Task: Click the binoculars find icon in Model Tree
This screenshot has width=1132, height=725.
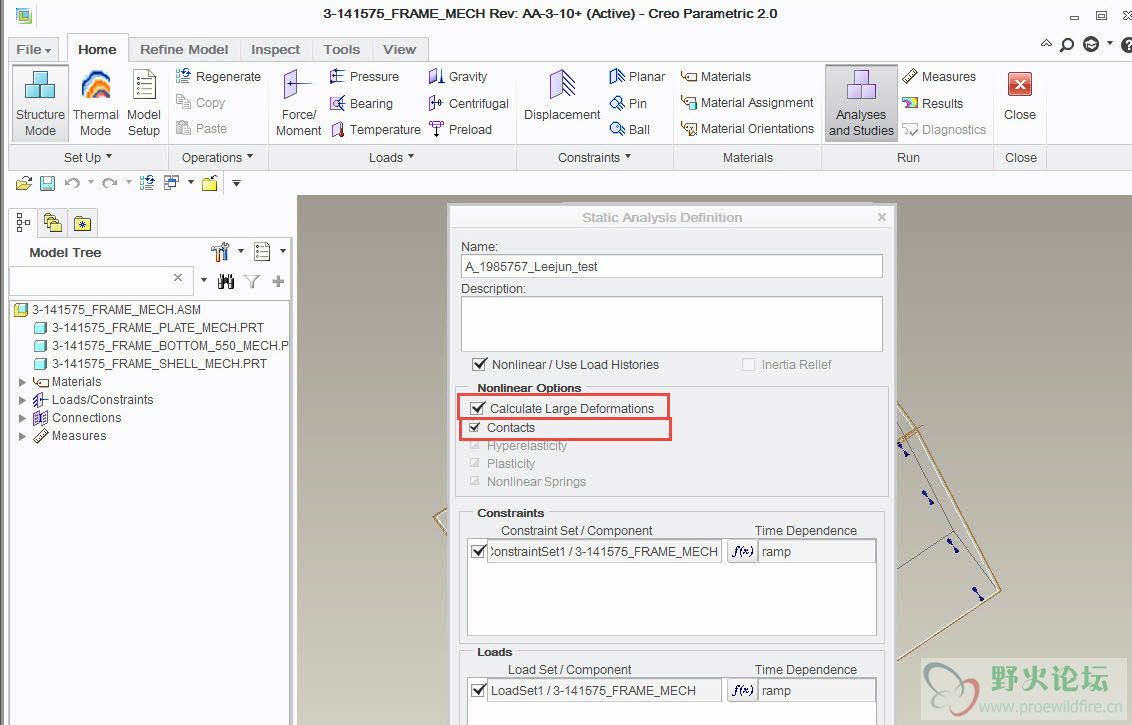Action: [x=226, y=282]
